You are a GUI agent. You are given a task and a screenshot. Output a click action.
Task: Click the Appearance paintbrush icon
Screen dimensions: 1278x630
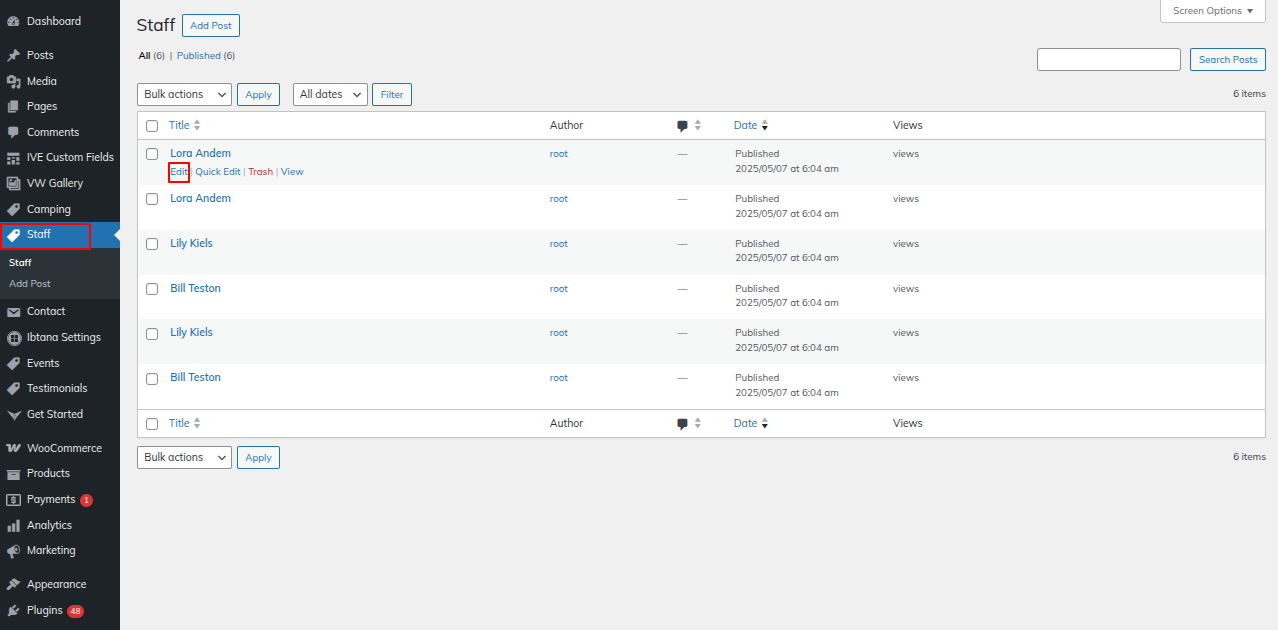(x=13, y=584)
